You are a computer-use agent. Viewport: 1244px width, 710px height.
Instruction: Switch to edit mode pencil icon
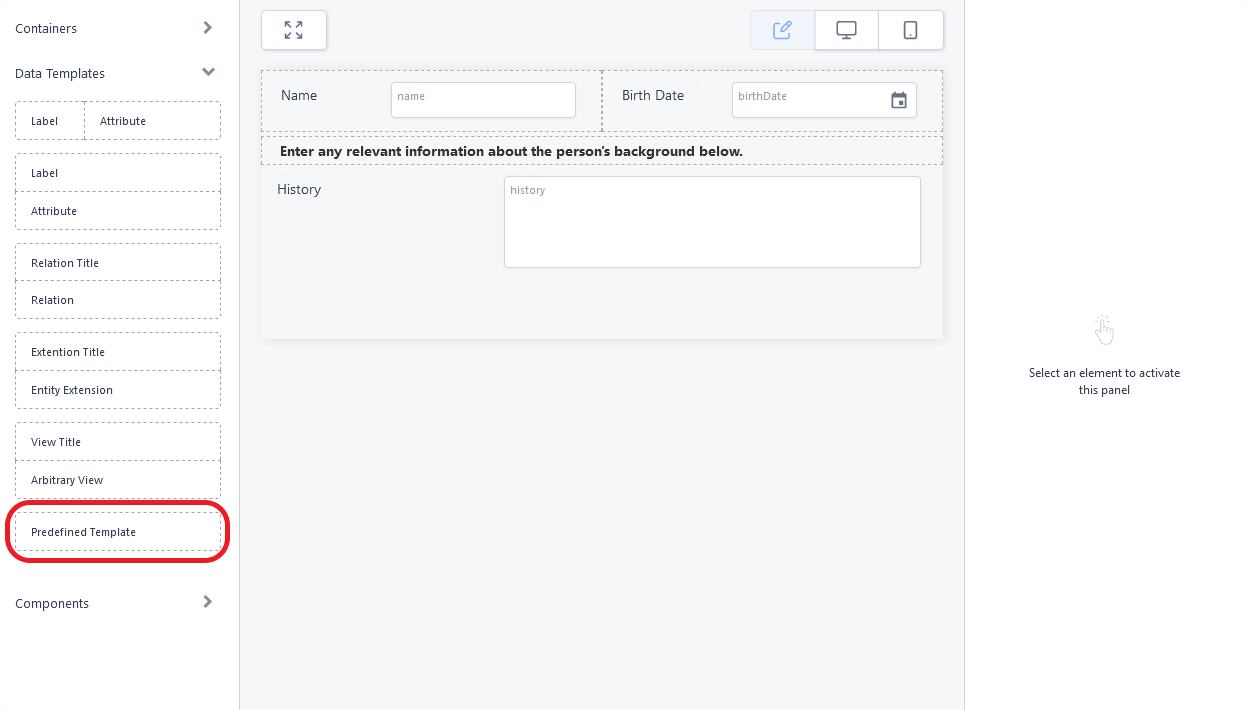pos(782,30)
